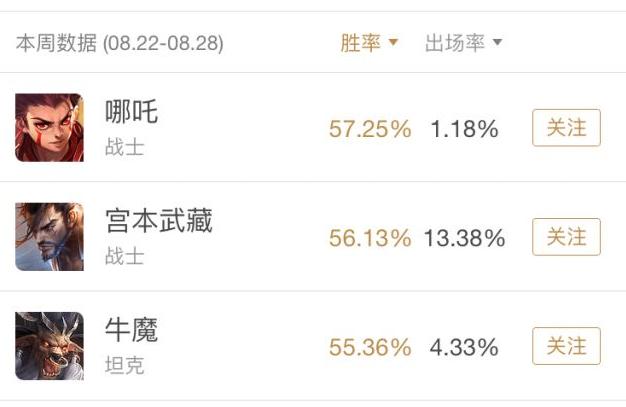Click 哪吒's 57.25% win rate
This screenshot has width=626, height=407.
point(370,129)
